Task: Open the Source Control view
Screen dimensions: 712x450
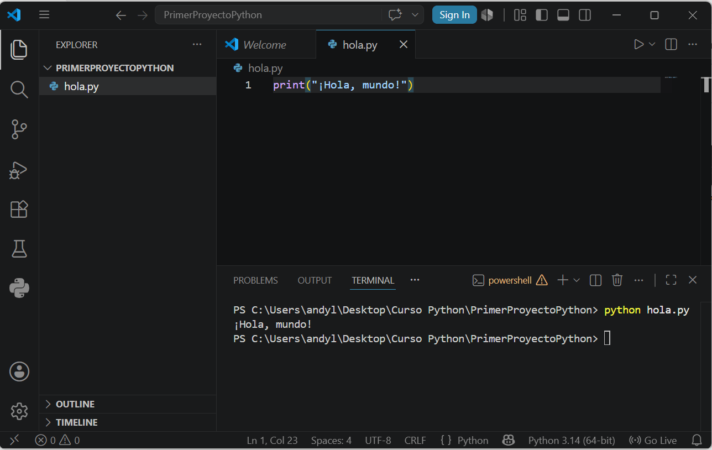Action: point(19,129)
